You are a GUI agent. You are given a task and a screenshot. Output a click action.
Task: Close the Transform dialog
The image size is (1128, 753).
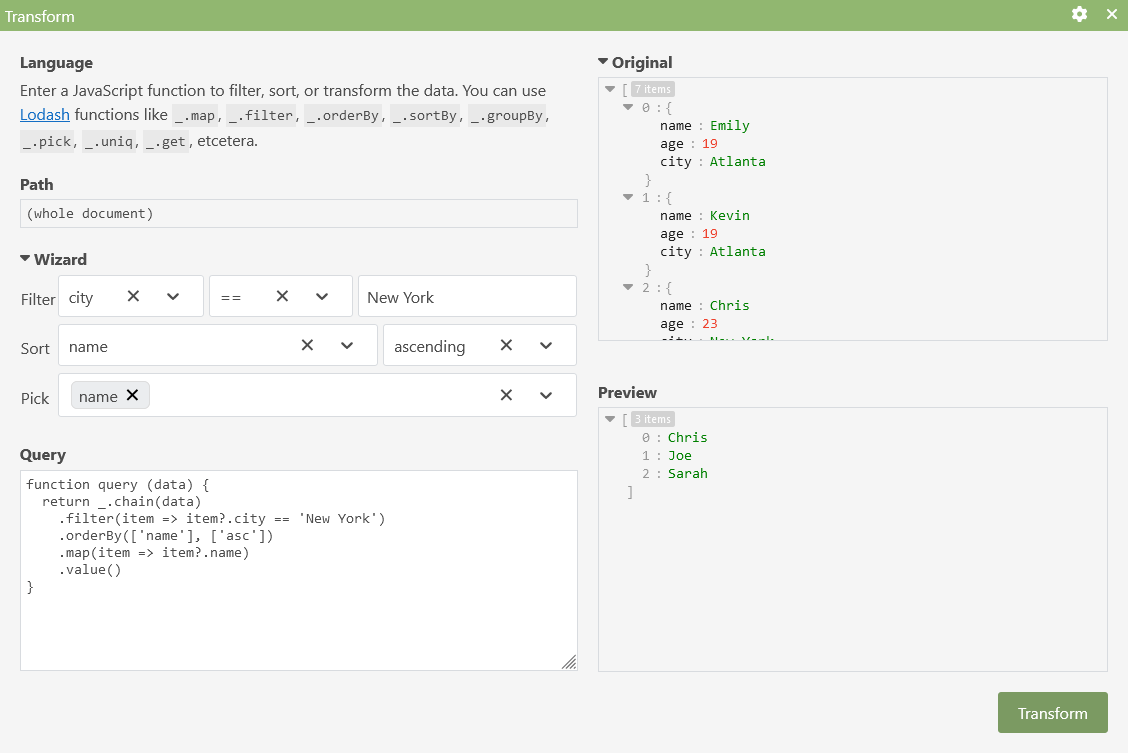(x=1111, y=14)
